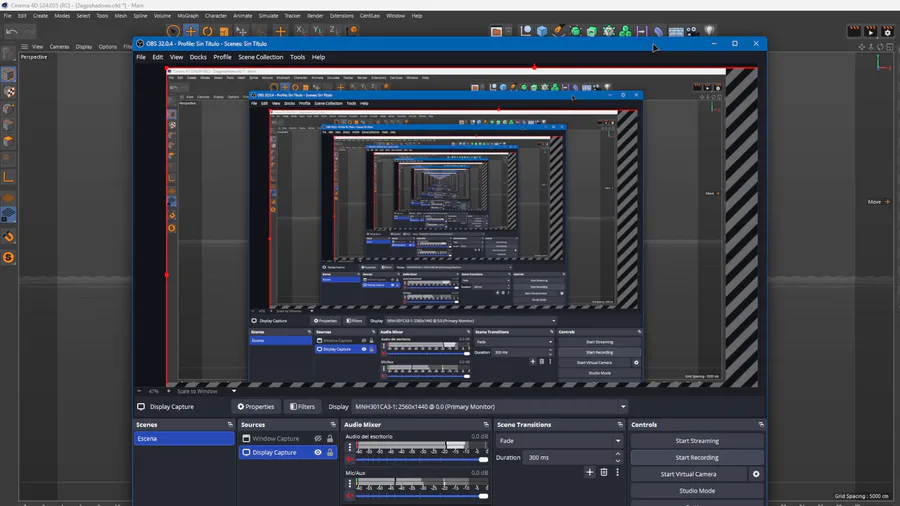Click the Floor grid icon in Cinema 4D
Image resolution: width=900 pixels, height=506 pixels.
point(676,31)
